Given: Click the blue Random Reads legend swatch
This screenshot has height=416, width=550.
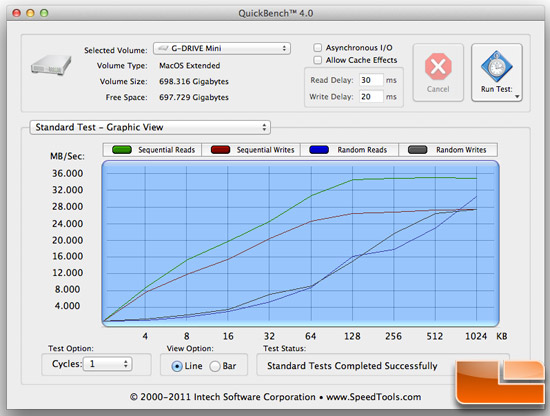Looking at the screenshot, I should (319, 150).
